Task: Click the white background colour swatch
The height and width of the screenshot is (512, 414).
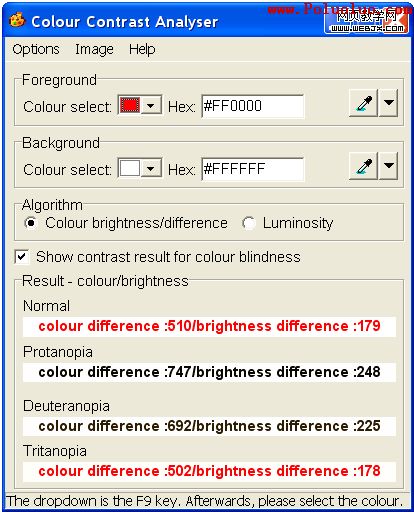Action: click(130, 169)
